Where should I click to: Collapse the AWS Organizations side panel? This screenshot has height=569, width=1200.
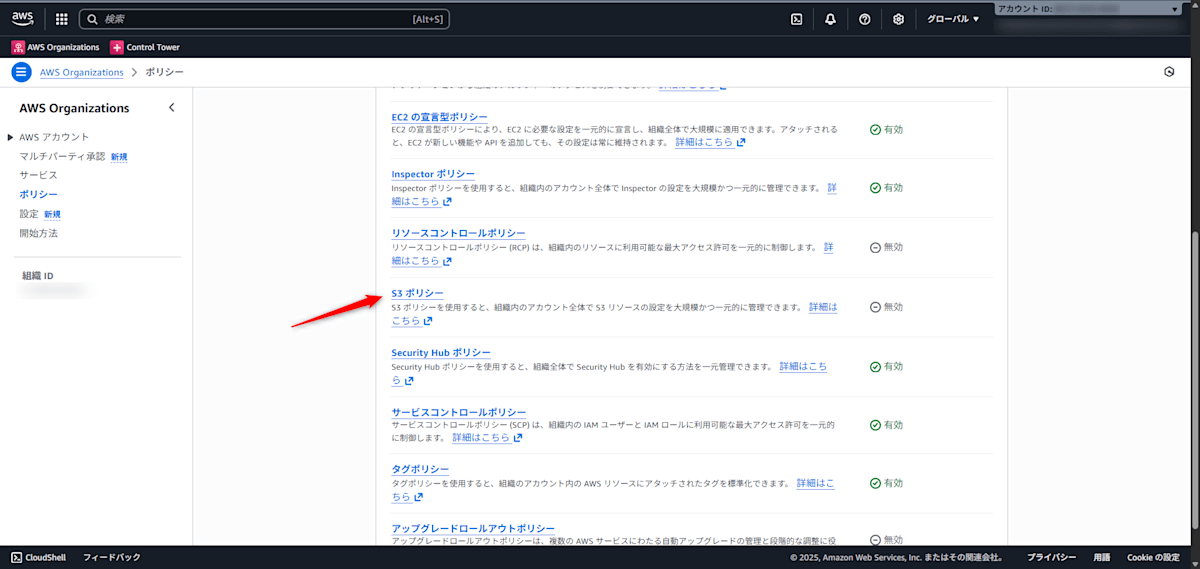click(x=171, y=108)
